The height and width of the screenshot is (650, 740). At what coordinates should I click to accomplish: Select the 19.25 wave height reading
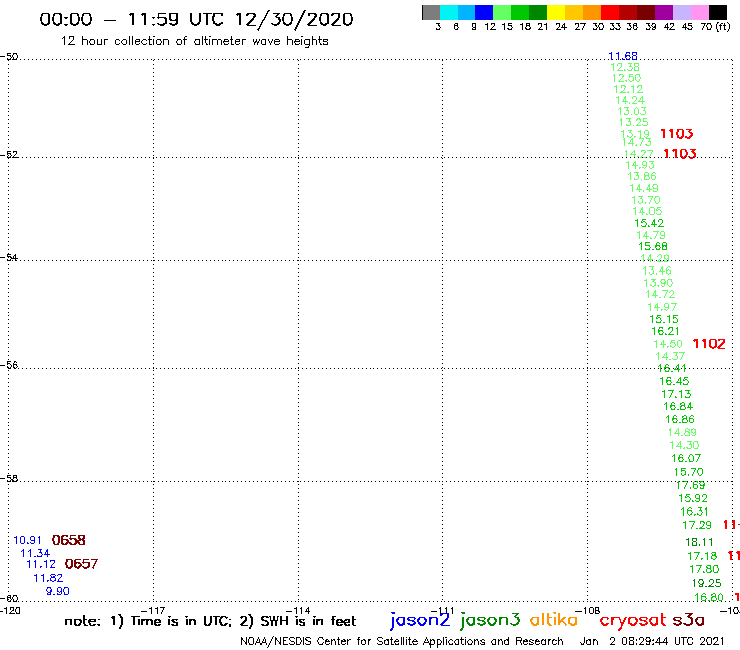point(706,583)
